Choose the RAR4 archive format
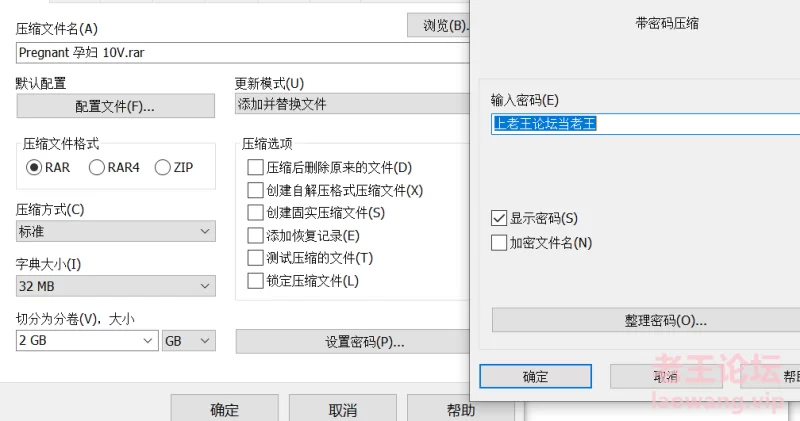This screenshot has height=421, width=800. pyautogui.click(x=97, y=168)
